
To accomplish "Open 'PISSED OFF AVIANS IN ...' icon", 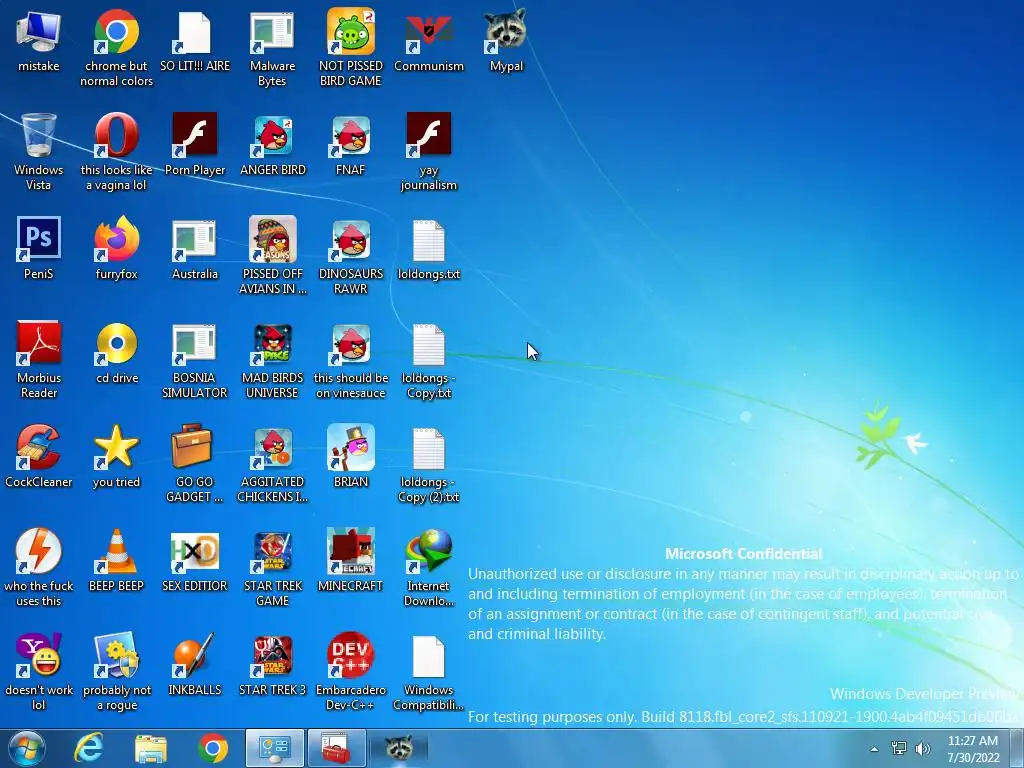I will [272, 239].
